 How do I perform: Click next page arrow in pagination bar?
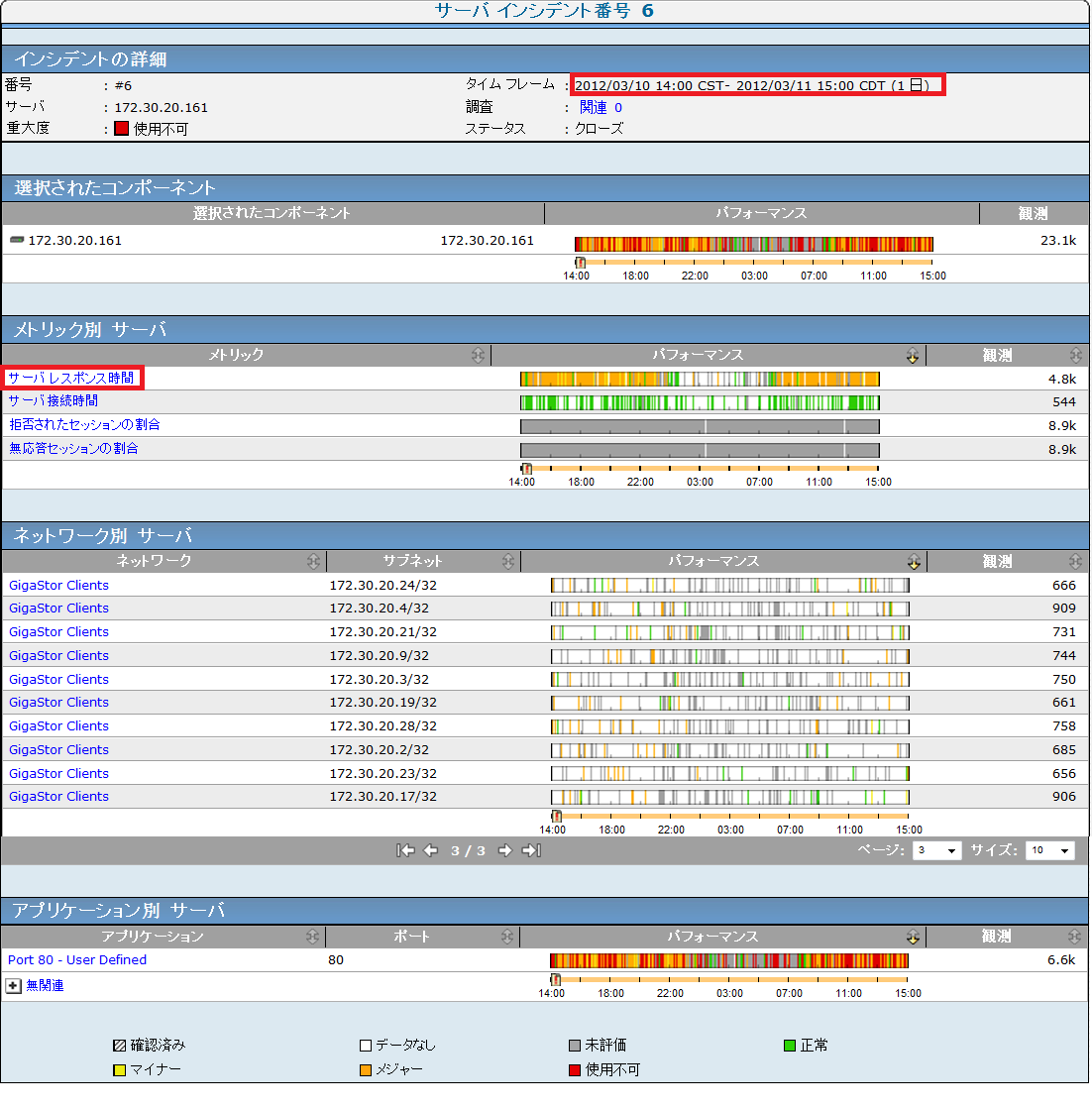tap(504, 851)
